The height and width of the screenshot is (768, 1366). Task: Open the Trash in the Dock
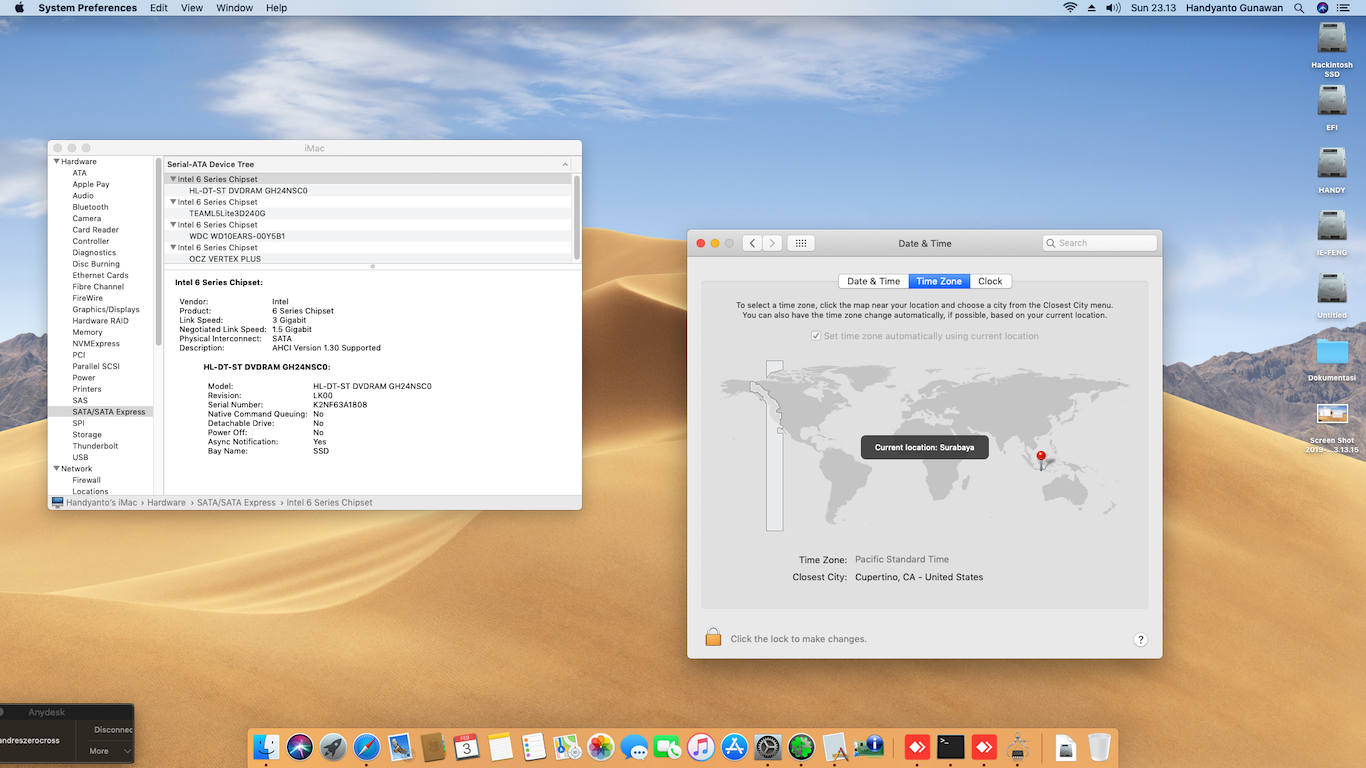pos(1099,746)
